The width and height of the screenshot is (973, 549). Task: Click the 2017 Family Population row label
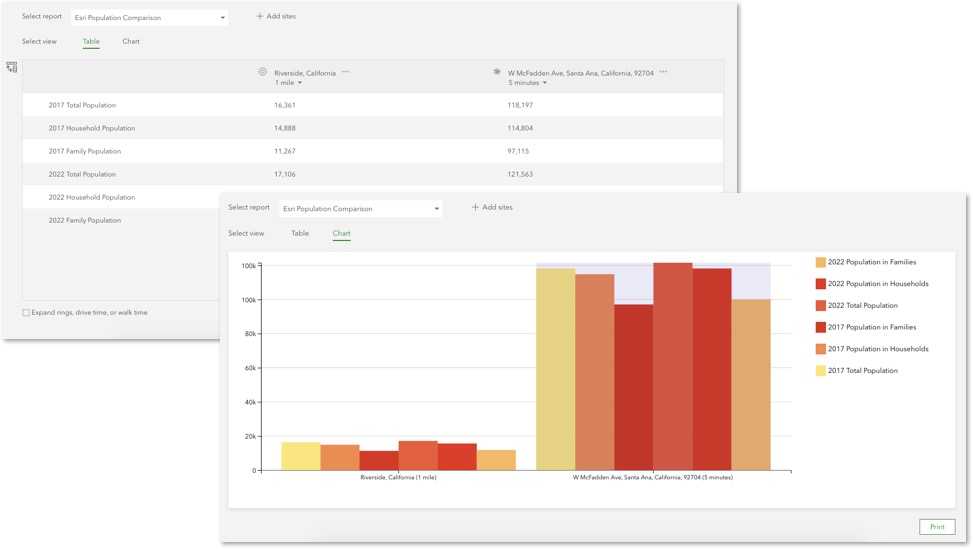(x=85, y=151)
